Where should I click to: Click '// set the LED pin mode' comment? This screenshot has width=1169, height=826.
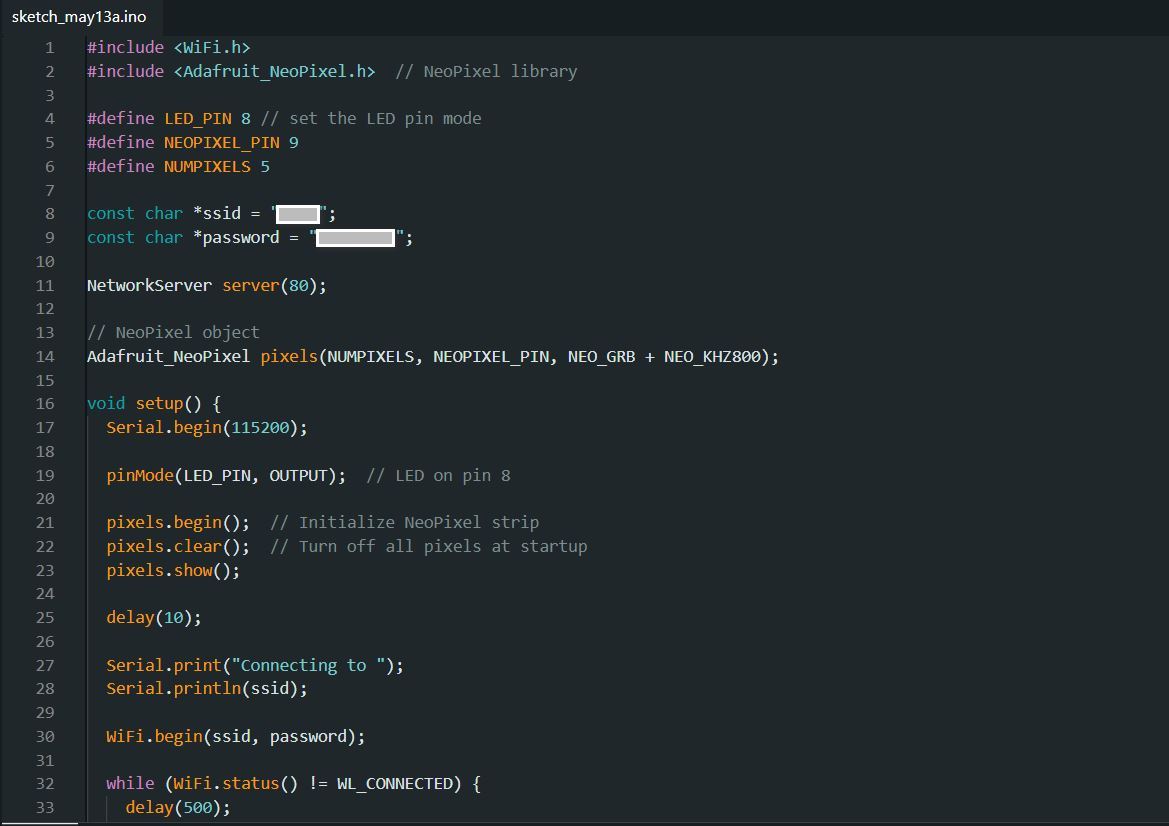point(371,119)
